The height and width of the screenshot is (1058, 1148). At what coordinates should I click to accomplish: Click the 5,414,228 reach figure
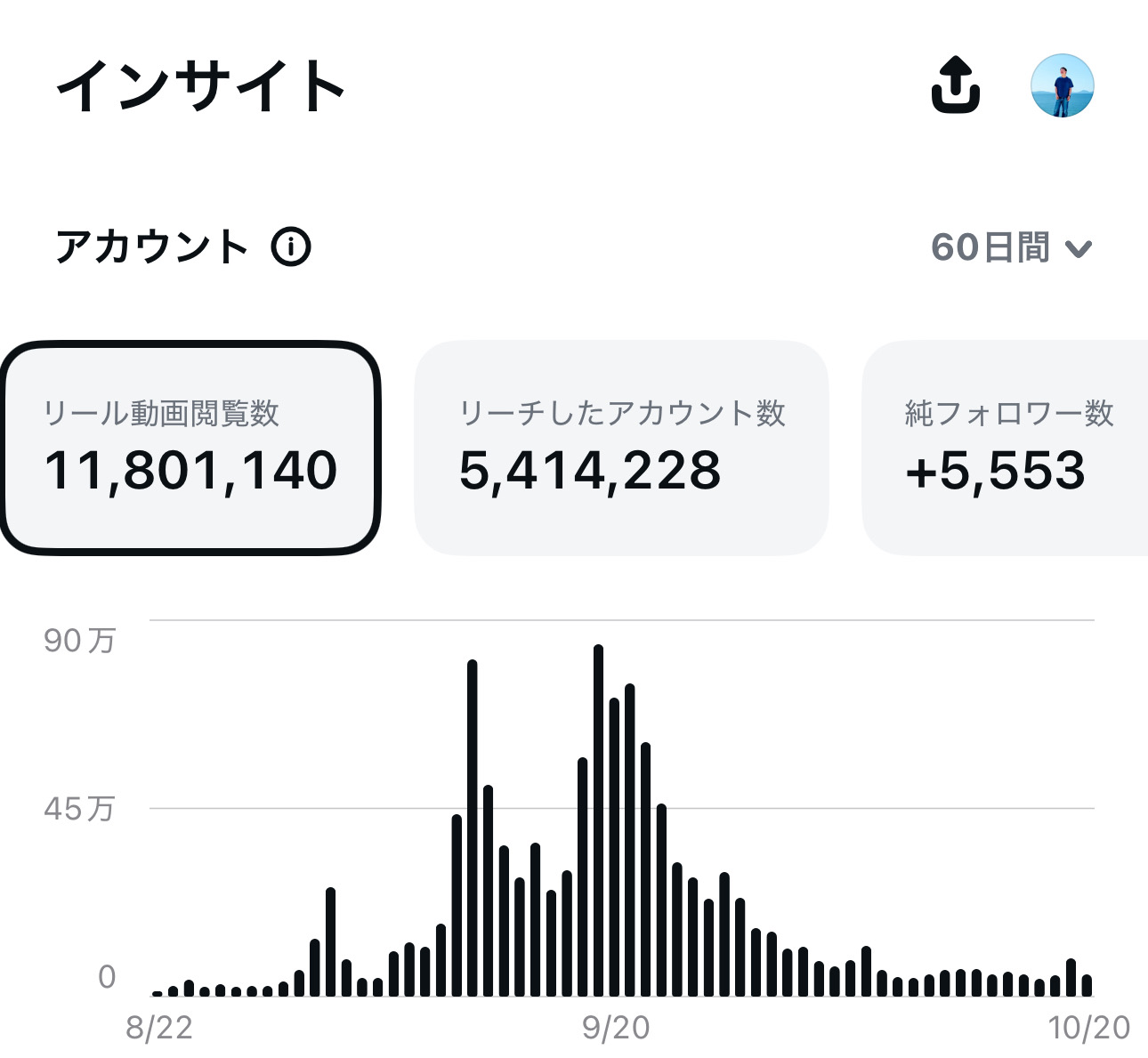589,471
